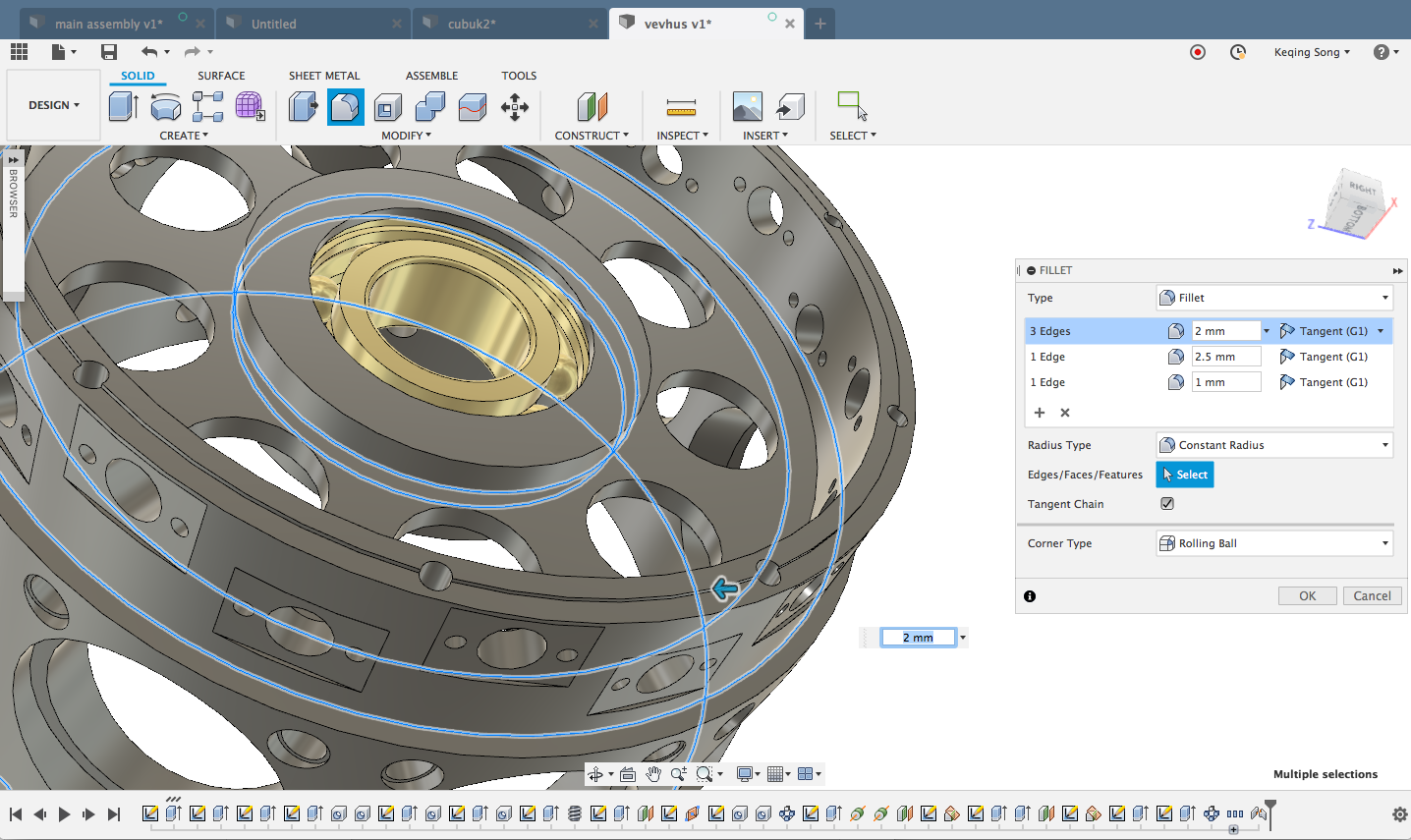Click the Move/Copy arrows icon
This screenshot has height=840, width=1411.
(x=515, y=106)
